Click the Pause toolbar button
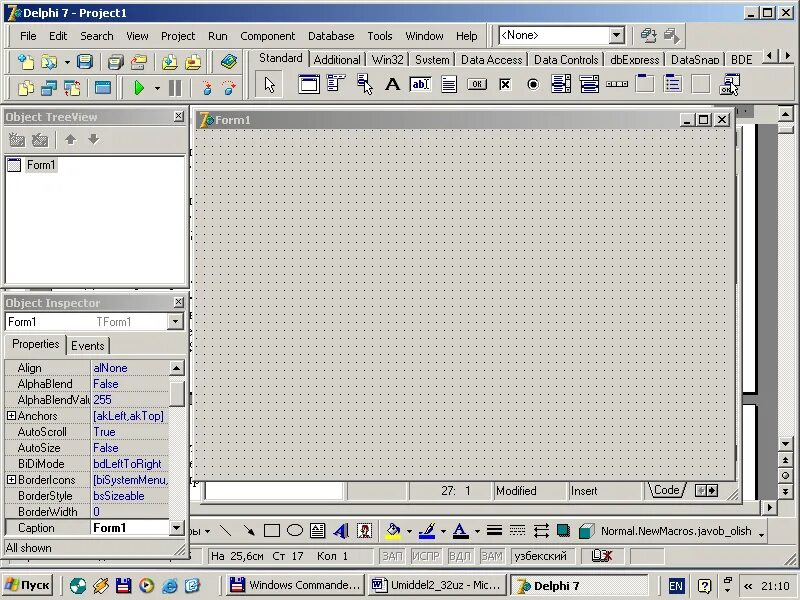The width and height of the screenshot is (800, 600). [175, 88]
